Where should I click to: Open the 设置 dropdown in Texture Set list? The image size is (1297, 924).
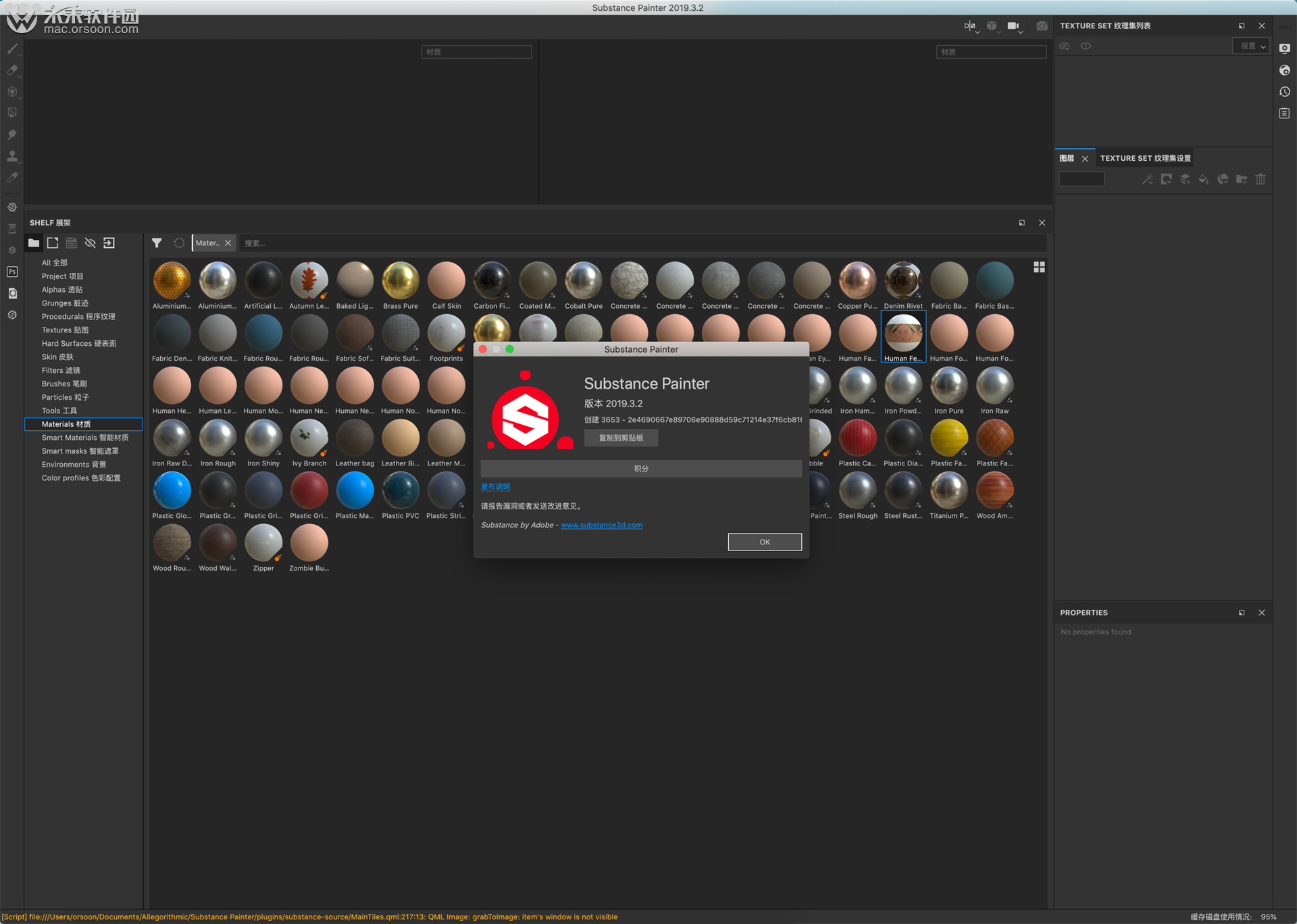(x=1252, y=46)
